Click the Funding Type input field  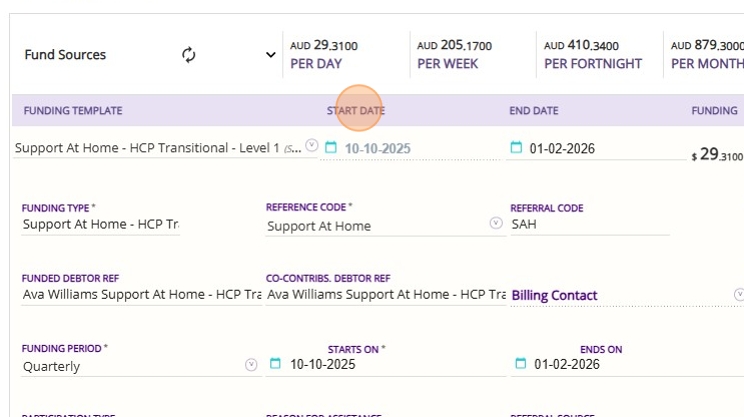click(100, 225)
